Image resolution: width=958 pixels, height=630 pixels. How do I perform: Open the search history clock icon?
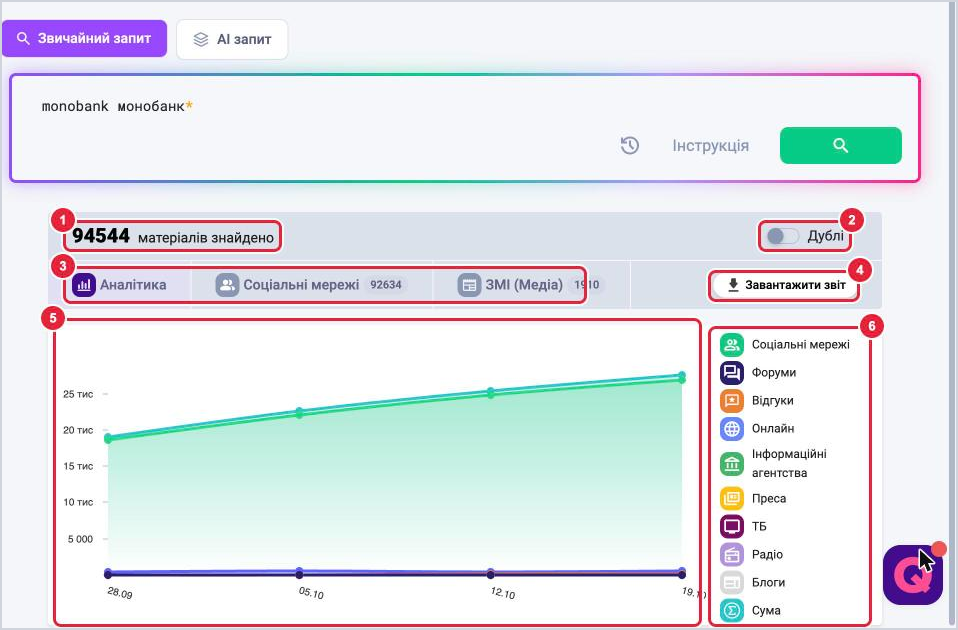[x=629, y=145]
